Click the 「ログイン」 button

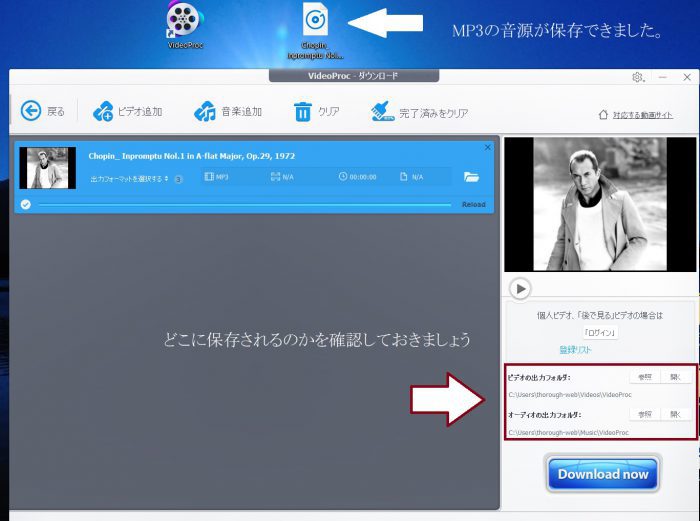[600, 333]
